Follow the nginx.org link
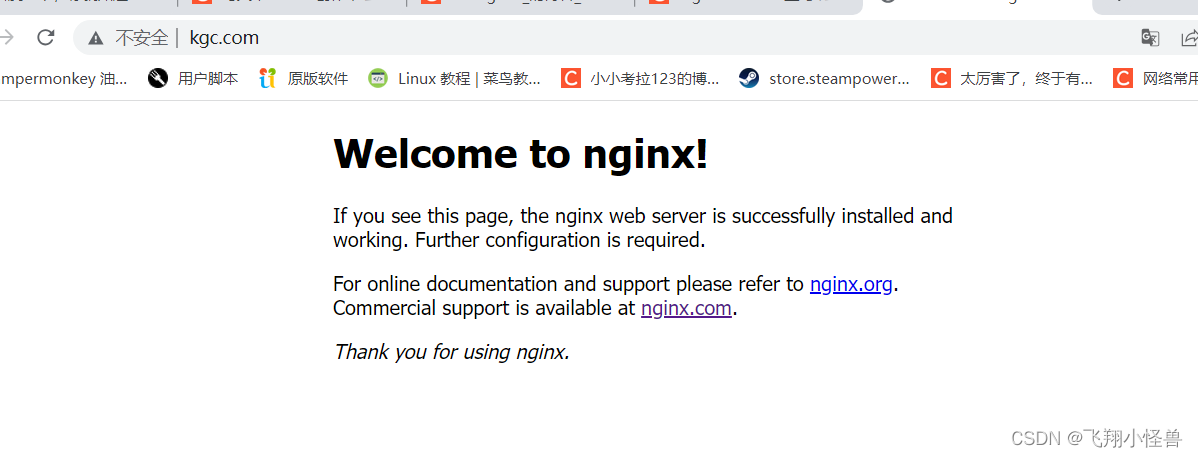 851,284
